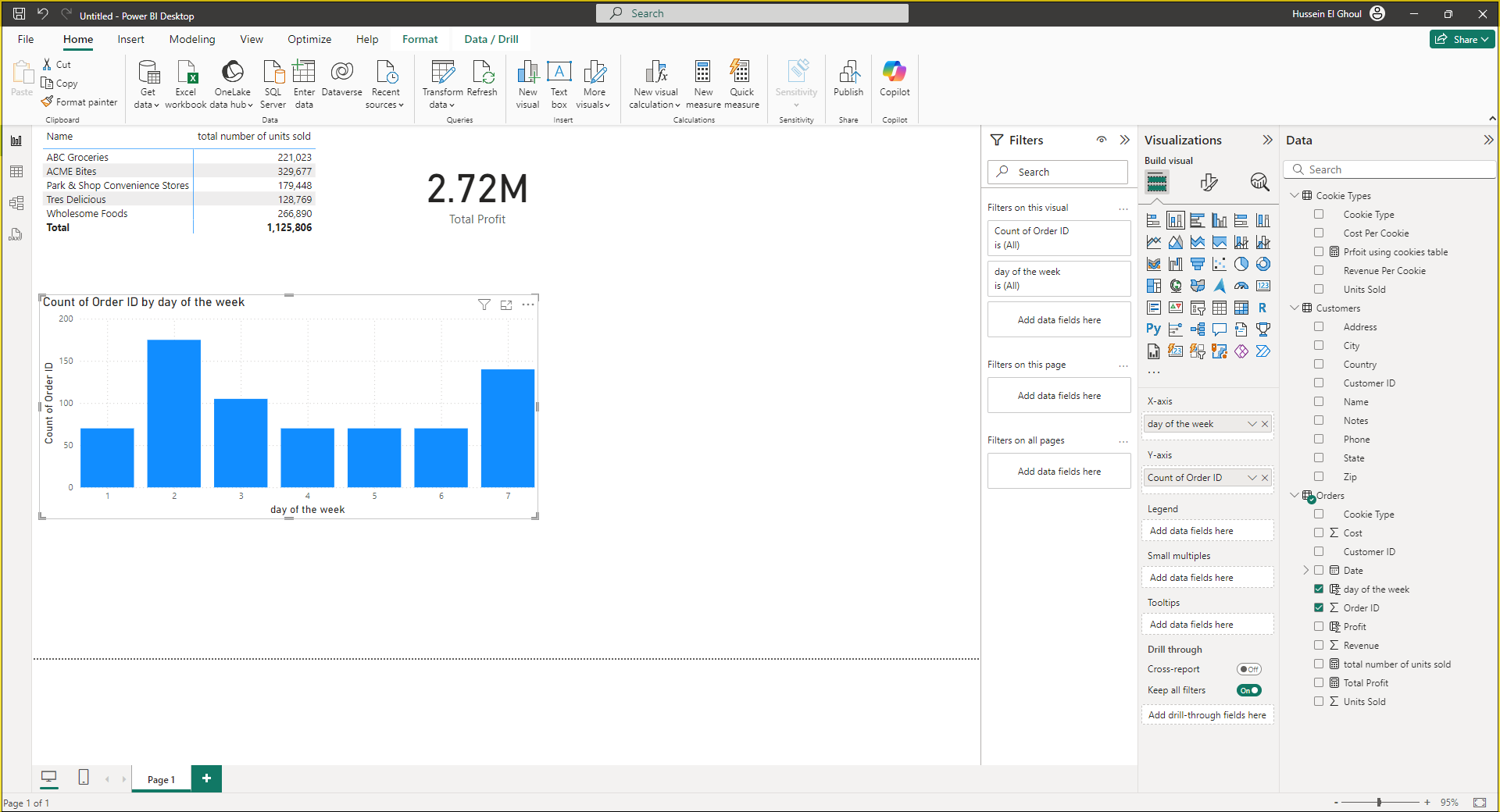
Task: Select the Python visual icon
Action: [x=1153, y=329]
